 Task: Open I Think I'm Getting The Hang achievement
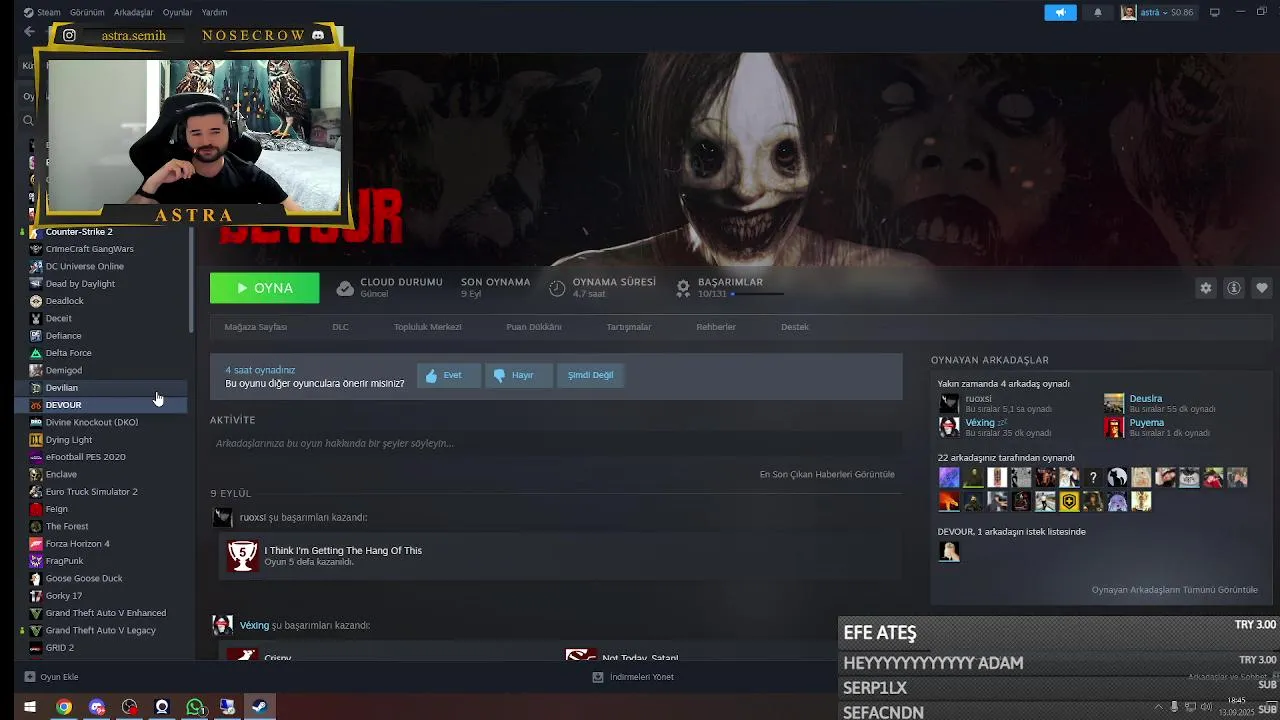point(343,551)
